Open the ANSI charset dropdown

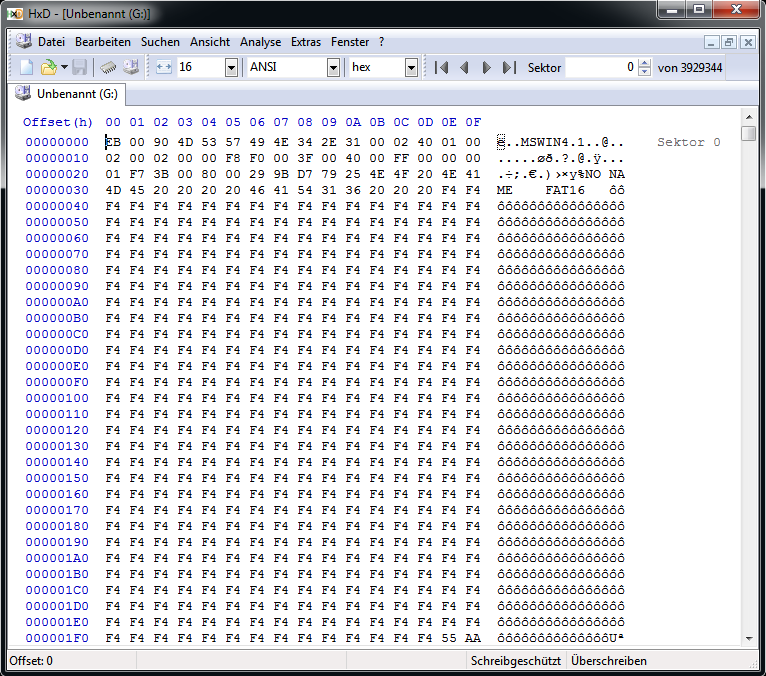(x=333, y=67)
